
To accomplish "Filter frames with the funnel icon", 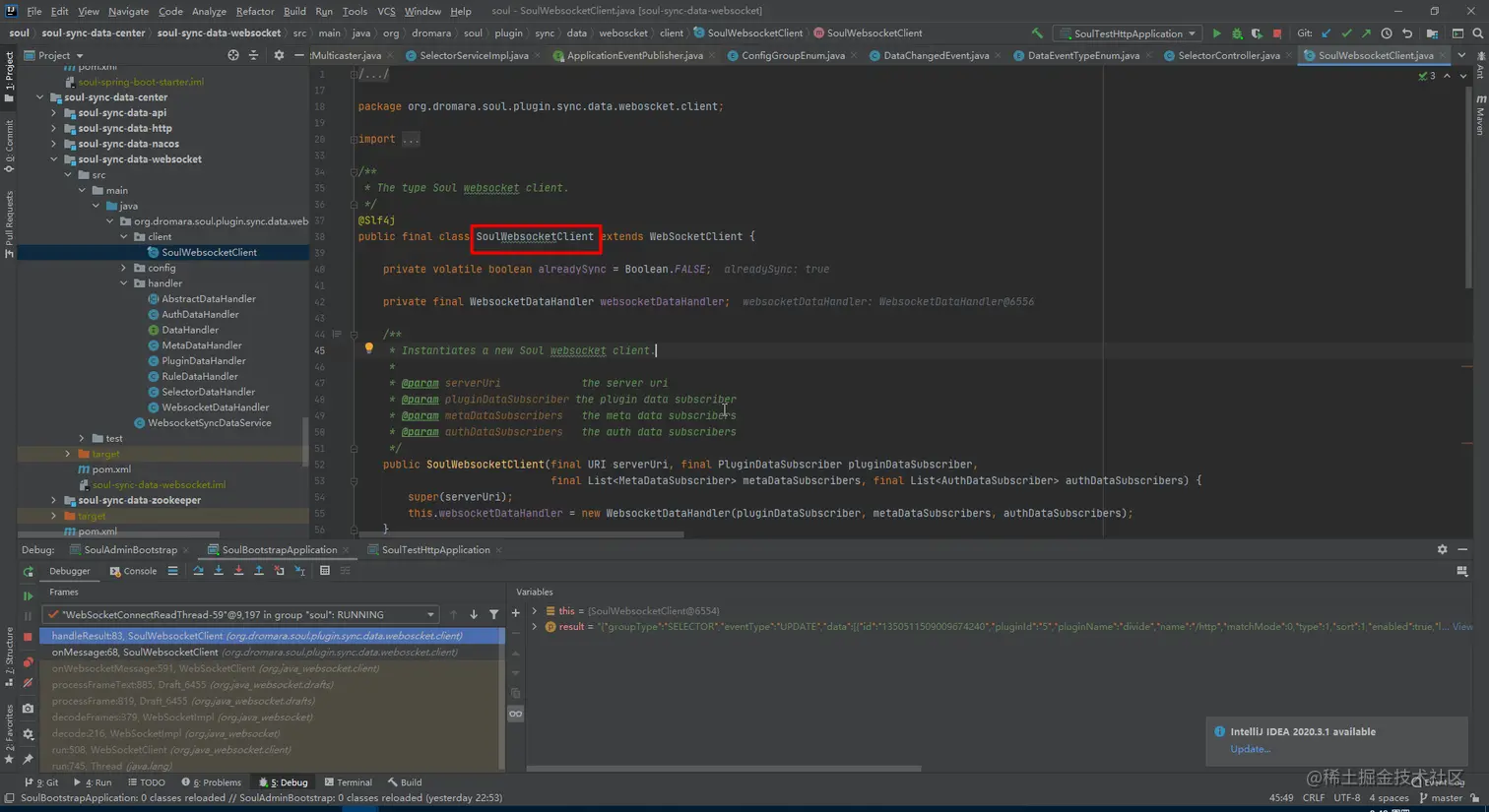I will (493, 614).
